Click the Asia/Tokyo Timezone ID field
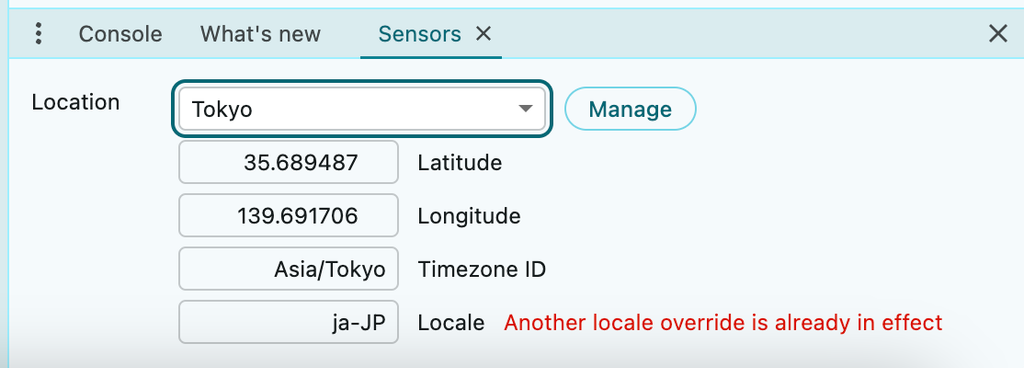Viewport: 1024px width, 368px height. [288, 269]
